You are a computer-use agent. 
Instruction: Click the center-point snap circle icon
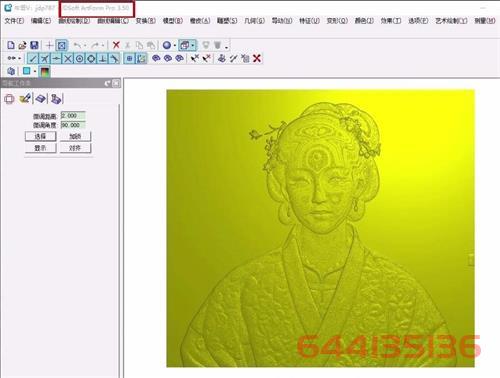(79, 59)
